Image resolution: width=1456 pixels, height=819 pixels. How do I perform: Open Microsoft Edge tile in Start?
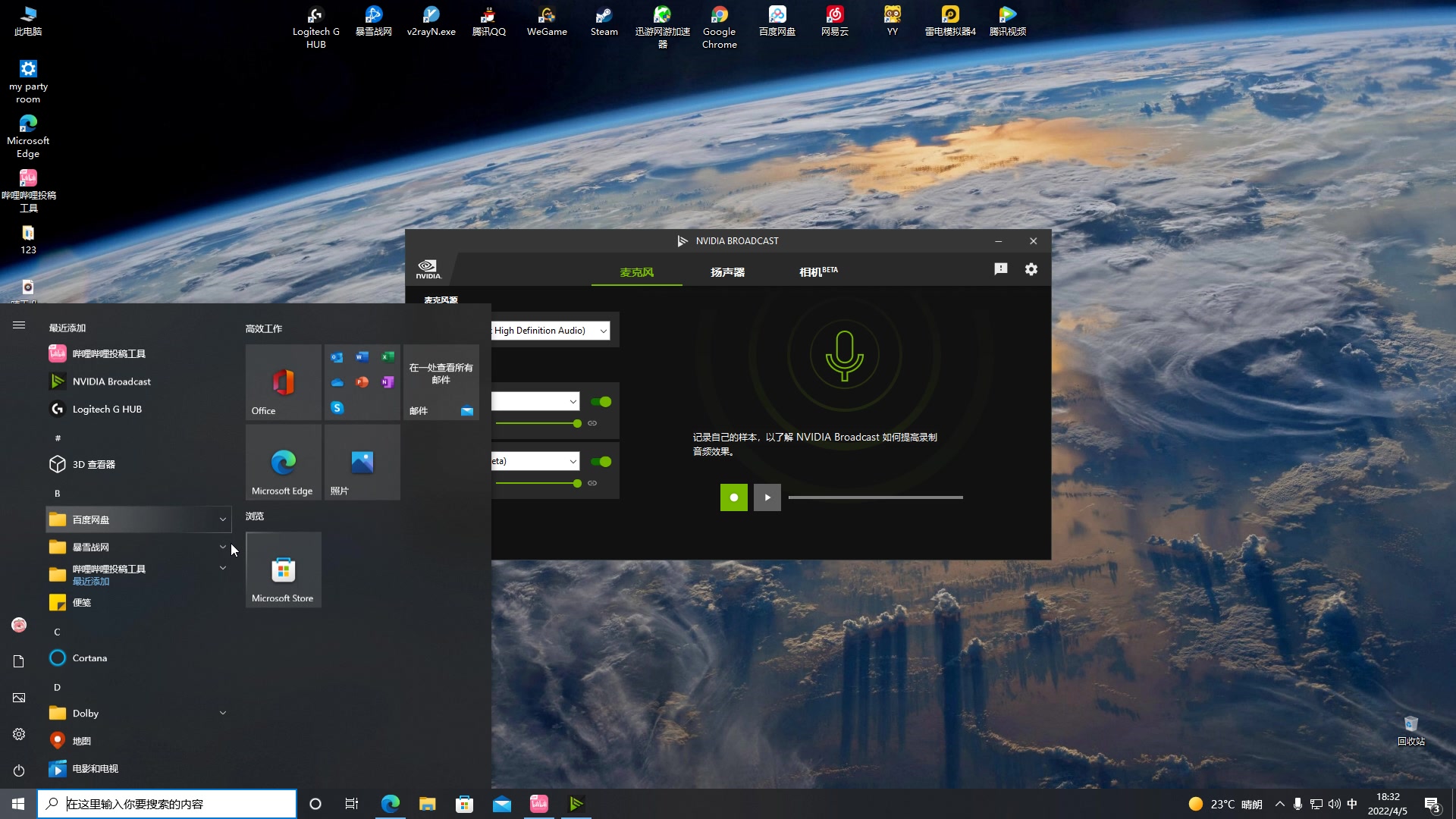(x=284, y=462)
